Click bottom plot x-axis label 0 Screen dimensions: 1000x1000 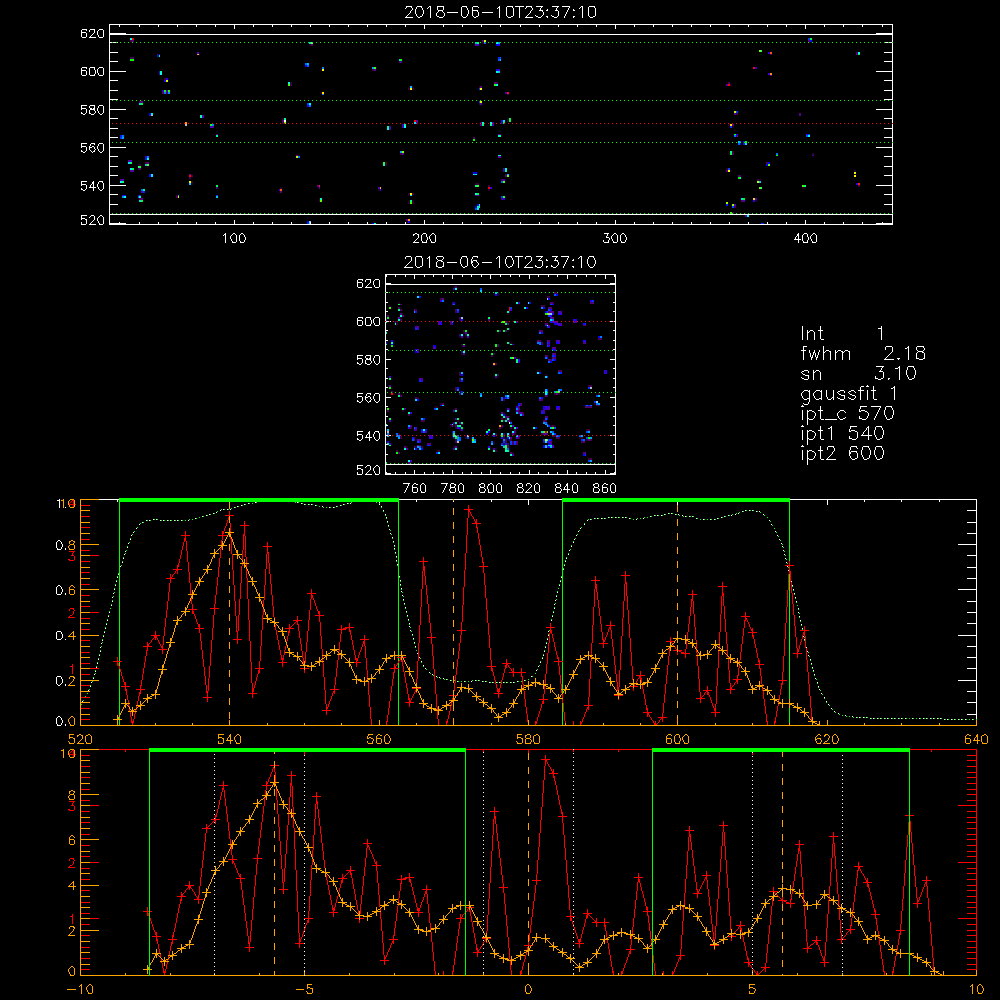coord(528,990)
